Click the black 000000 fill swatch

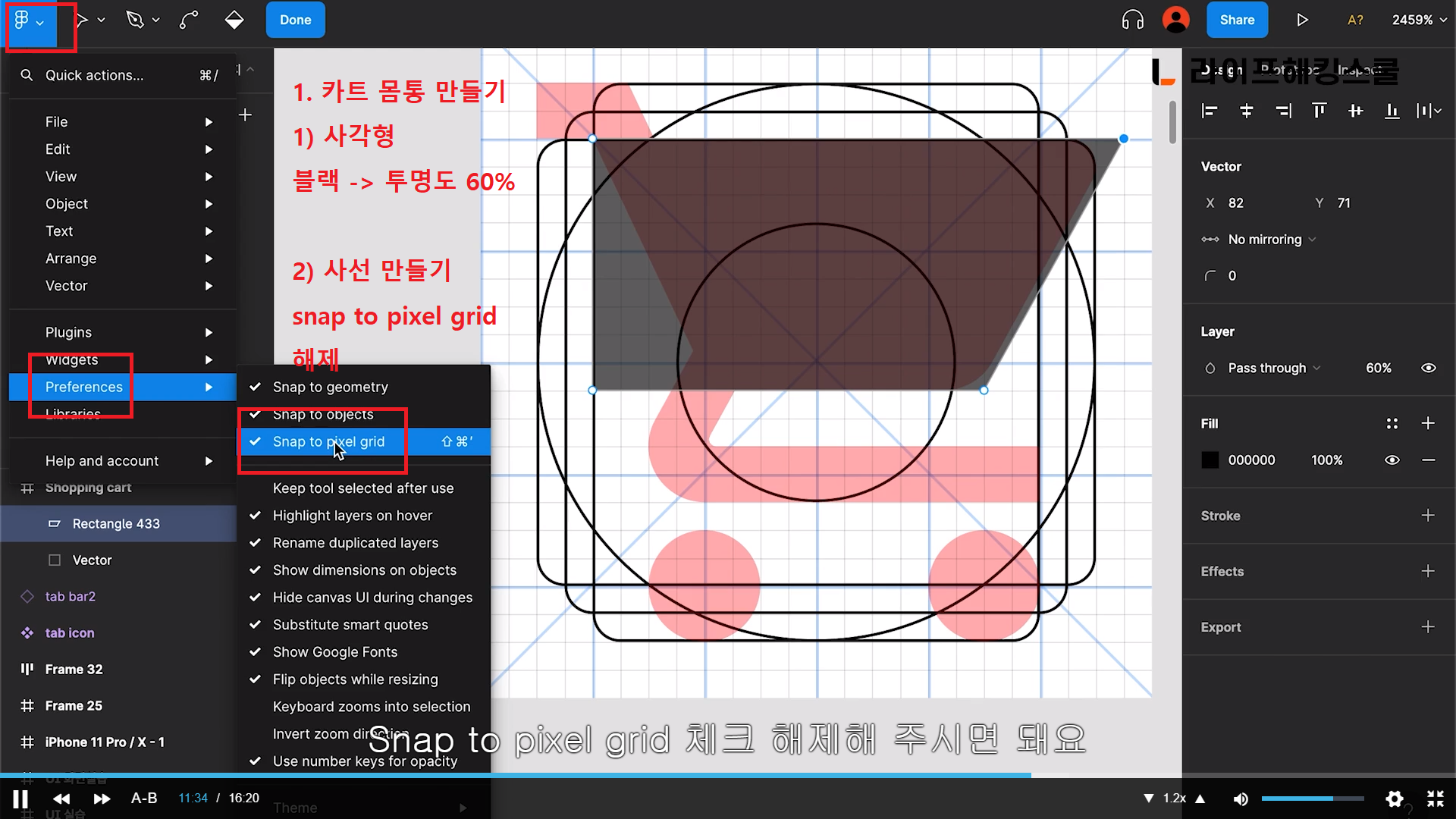pos(1210,460)
